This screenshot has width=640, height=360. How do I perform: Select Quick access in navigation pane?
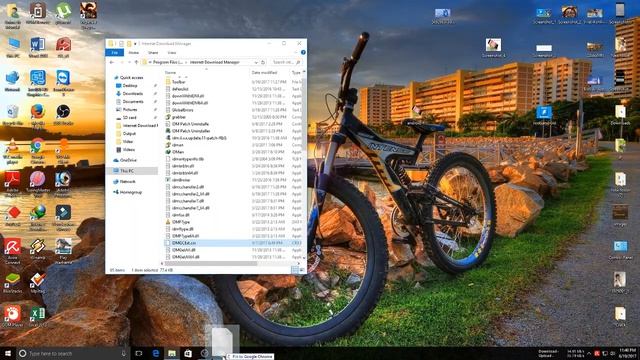click(131, 78)
